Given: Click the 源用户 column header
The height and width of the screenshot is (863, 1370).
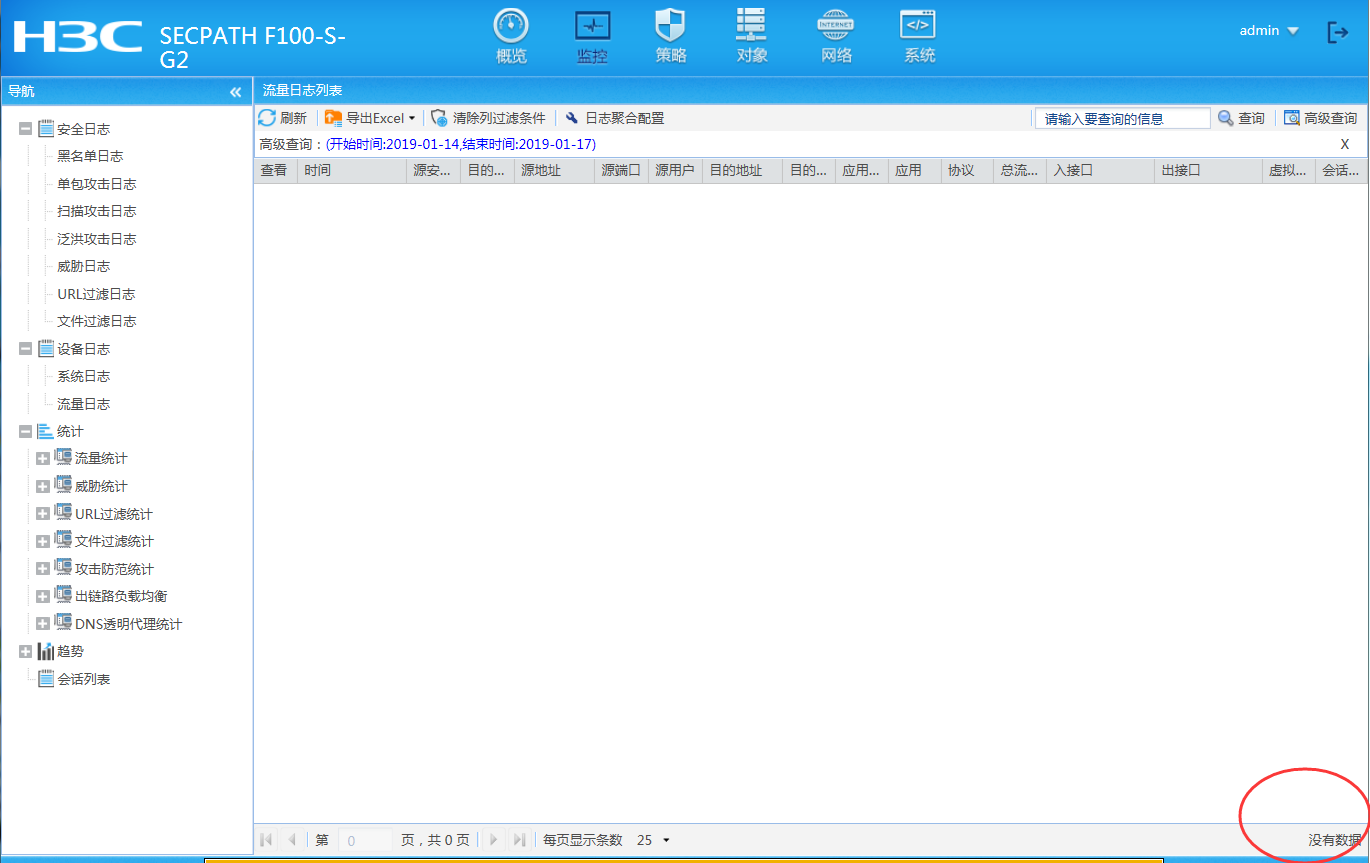Looking at the screenshot, I should pyautogui.click(x=675, y=171).
